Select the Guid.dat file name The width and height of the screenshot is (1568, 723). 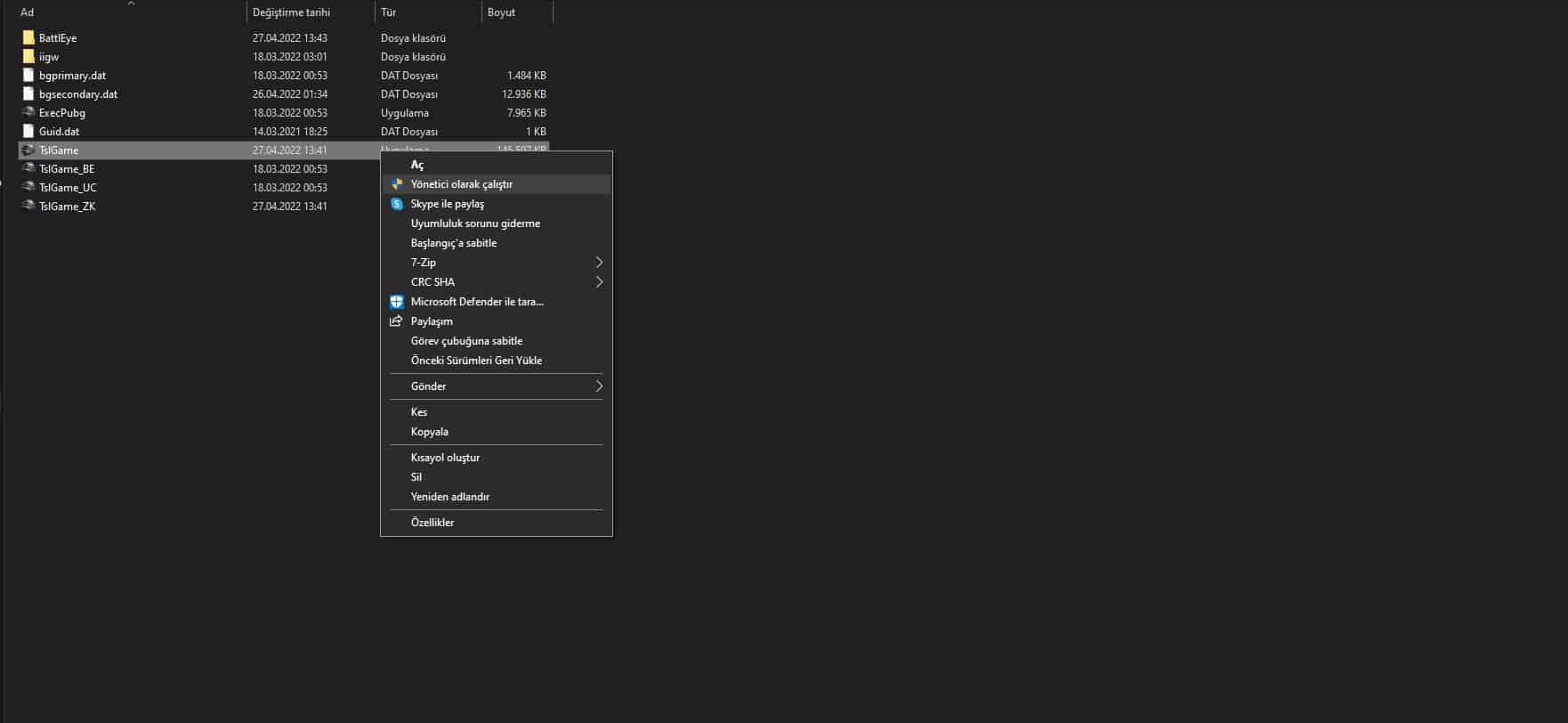tap(59, 132)
